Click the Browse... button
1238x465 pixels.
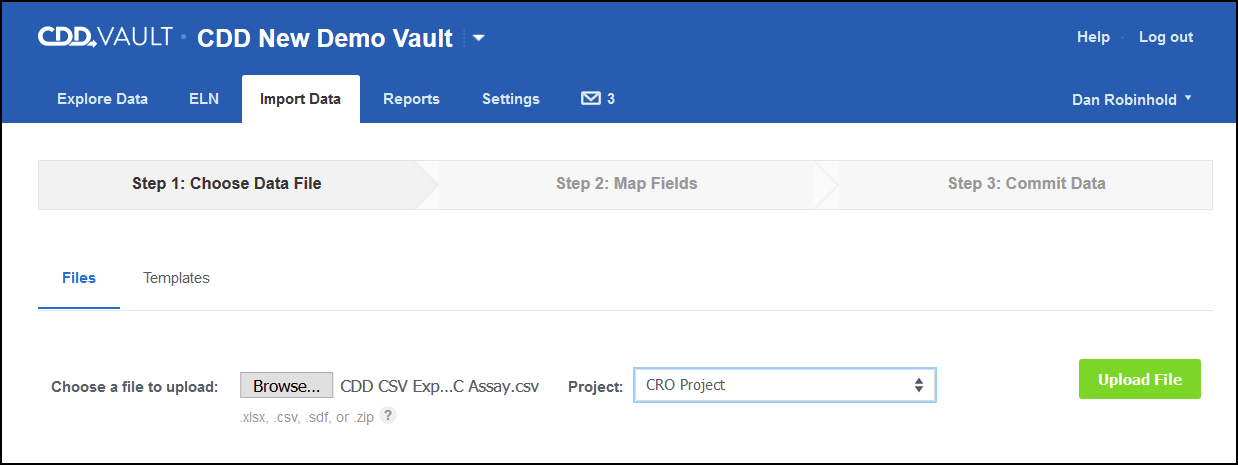286,385
